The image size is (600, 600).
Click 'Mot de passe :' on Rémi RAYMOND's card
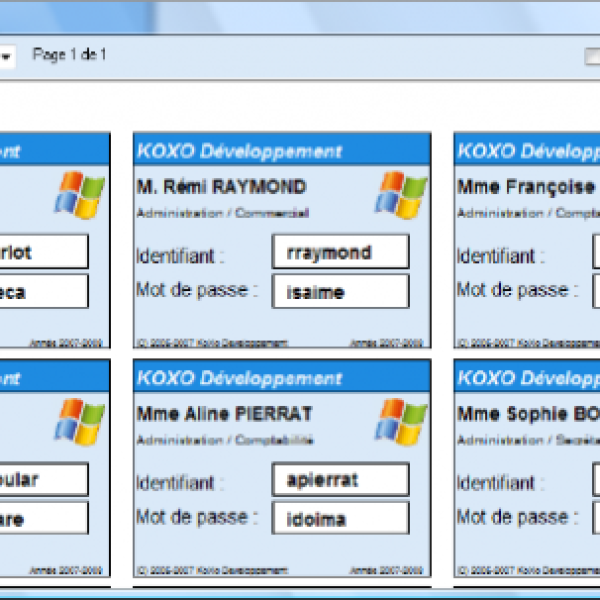[197, 290]
